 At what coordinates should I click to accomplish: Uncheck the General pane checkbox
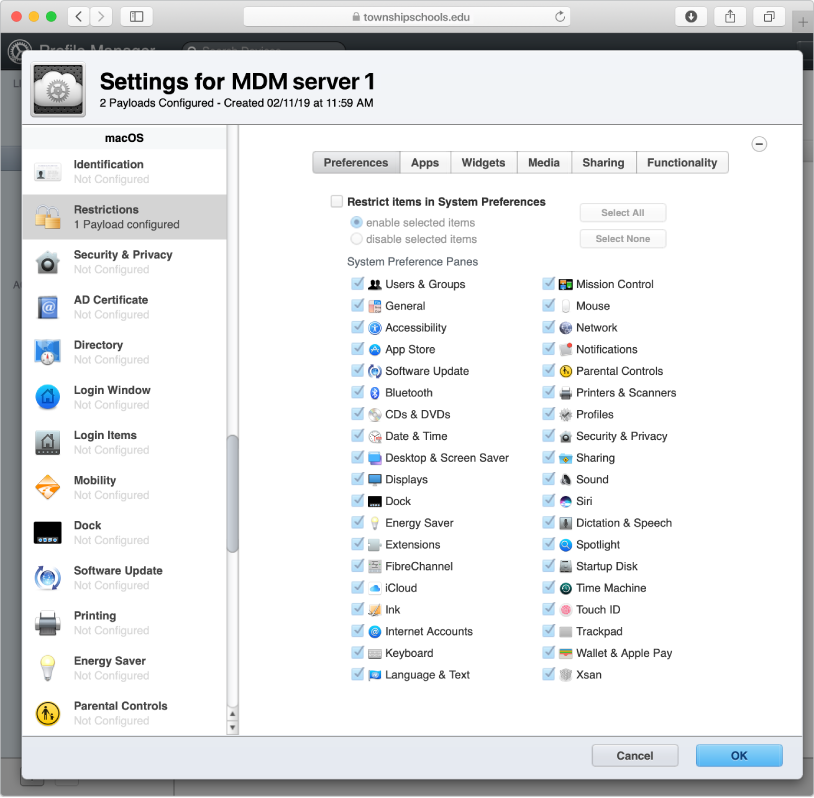point(357,305)
